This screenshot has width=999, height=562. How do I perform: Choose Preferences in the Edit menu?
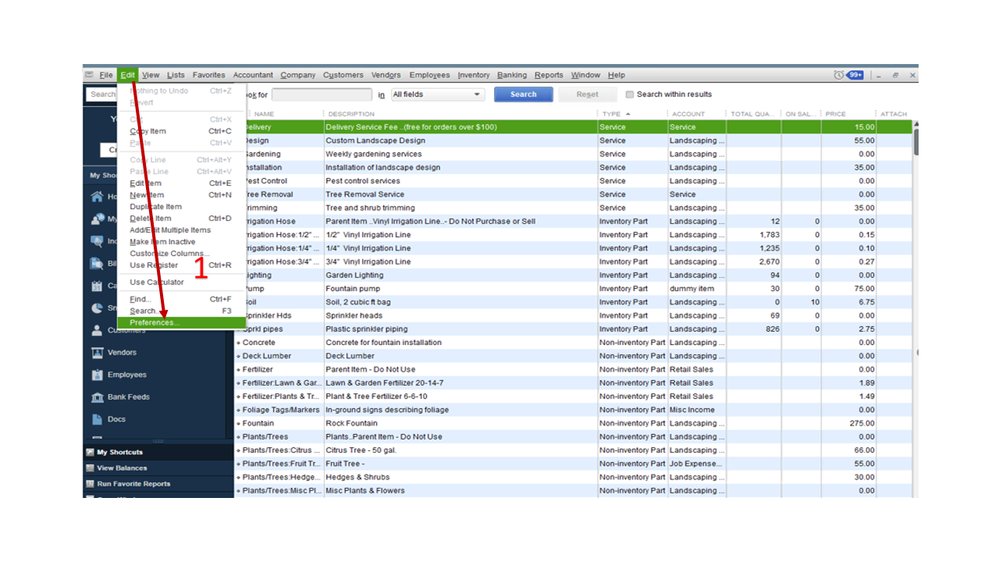pos(182,322)
